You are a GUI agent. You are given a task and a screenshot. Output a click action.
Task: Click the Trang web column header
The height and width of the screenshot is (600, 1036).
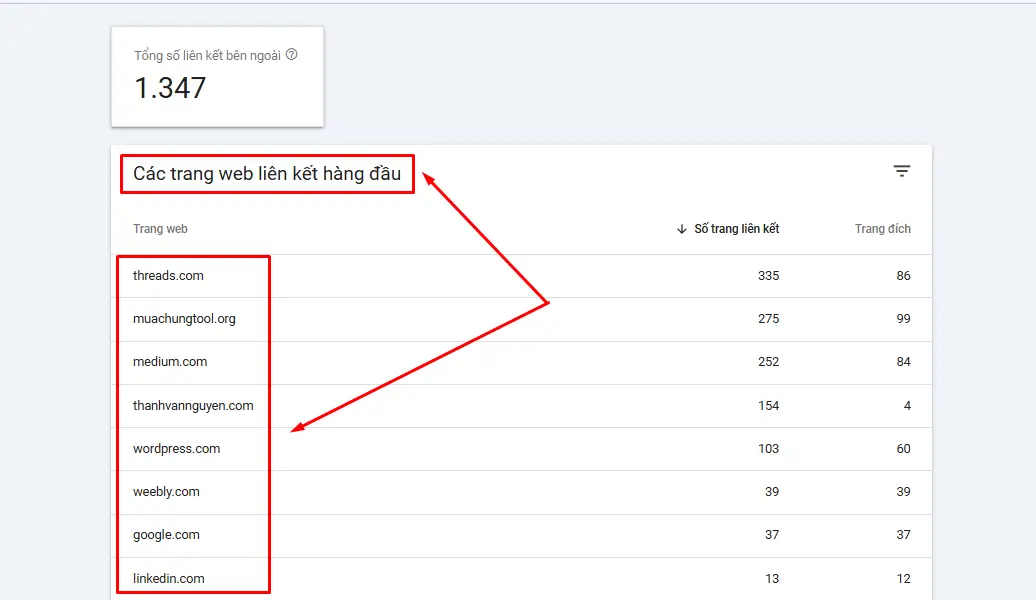click(160, 229)
